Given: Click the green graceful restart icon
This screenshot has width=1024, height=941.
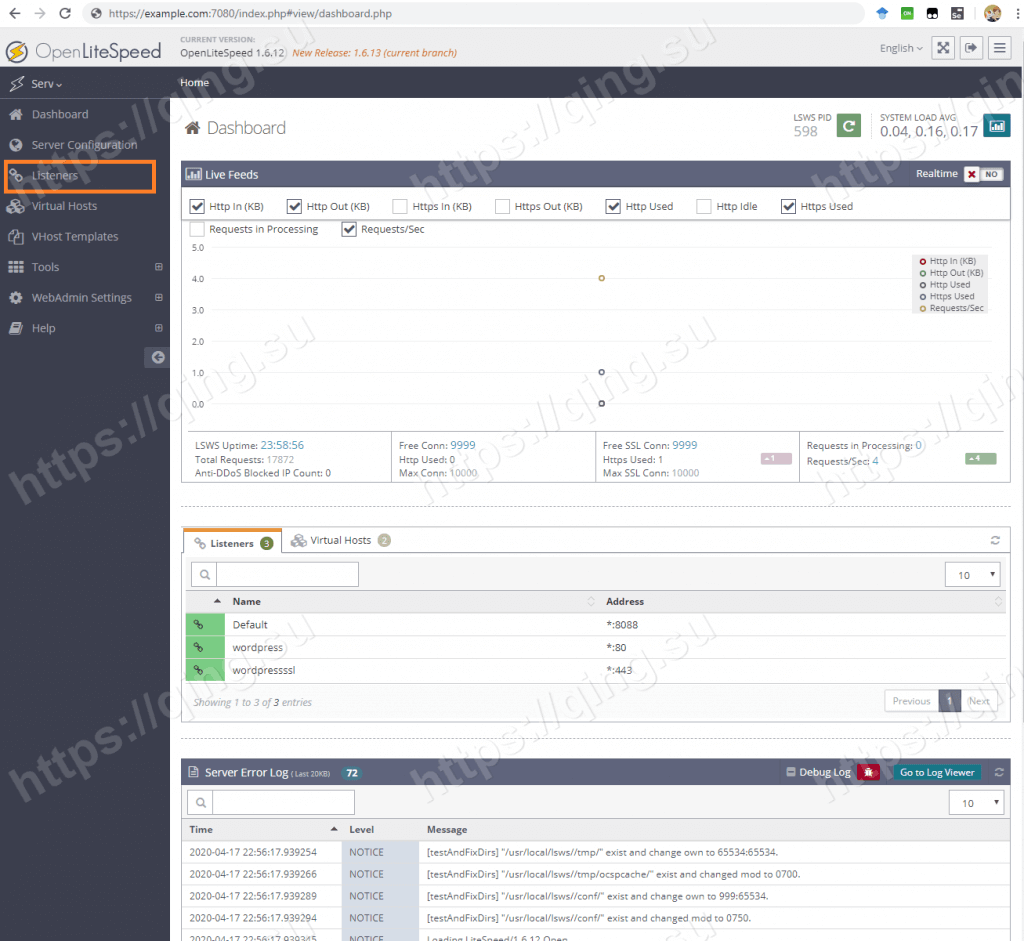Looking at the screenshot, I should point(848,126).
